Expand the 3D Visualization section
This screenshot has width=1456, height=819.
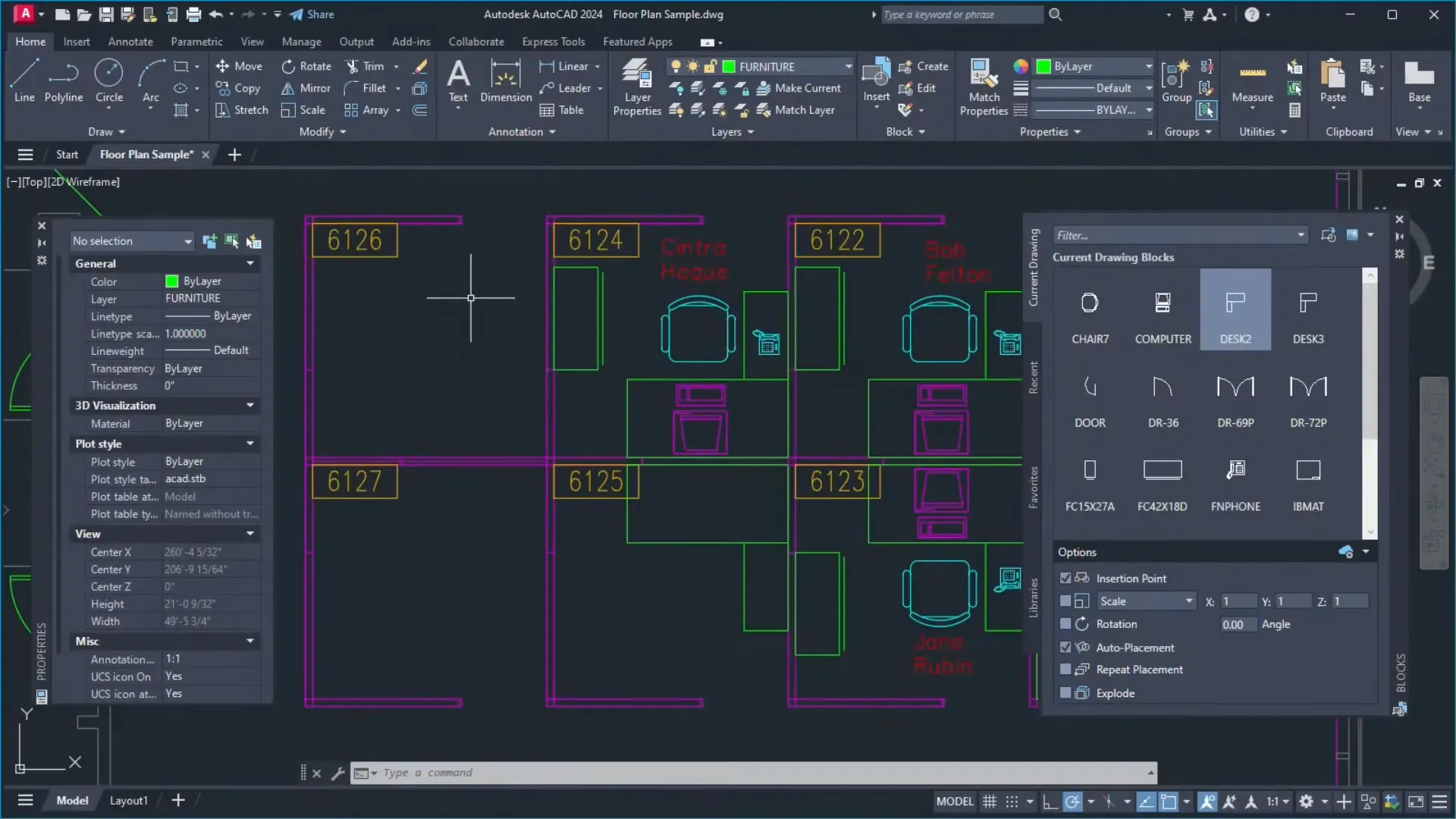pyautogui.click(x=250, y=406)
